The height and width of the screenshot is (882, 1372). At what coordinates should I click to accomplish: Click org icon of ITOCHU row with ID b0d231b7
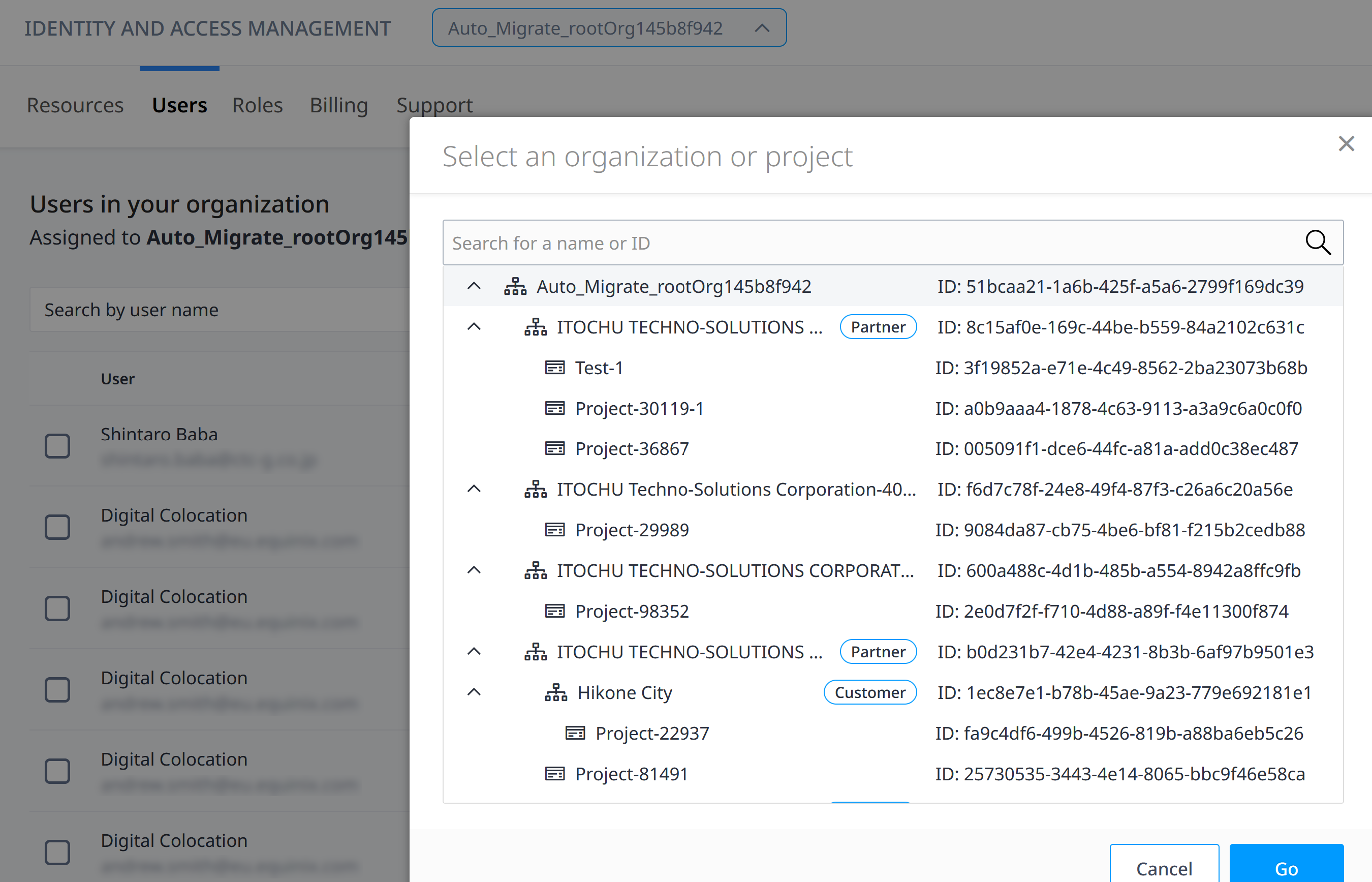(x=536, y=652)
